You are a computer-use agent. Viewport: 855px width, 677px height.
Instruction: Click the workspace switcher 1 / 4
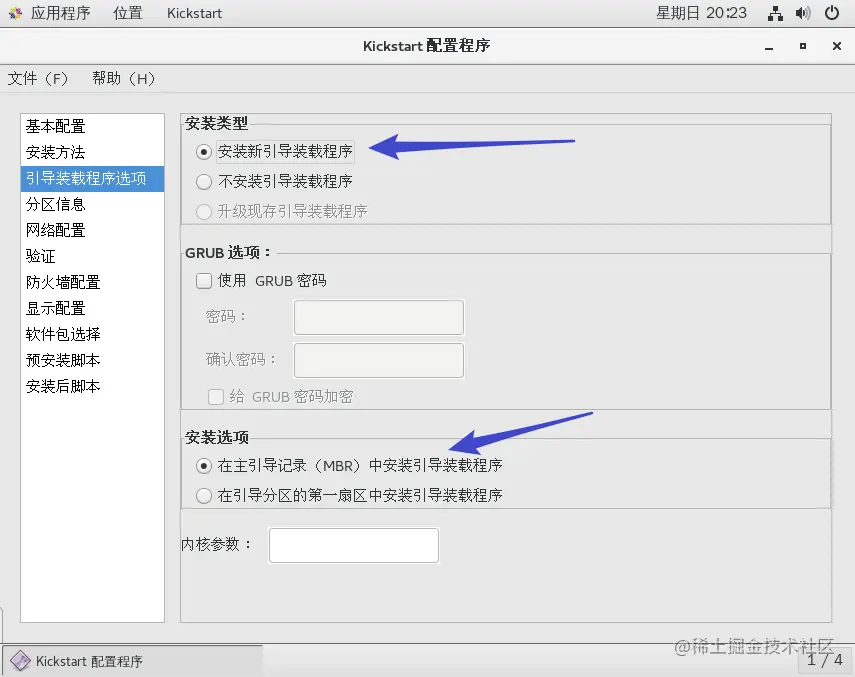click(824, 660)
